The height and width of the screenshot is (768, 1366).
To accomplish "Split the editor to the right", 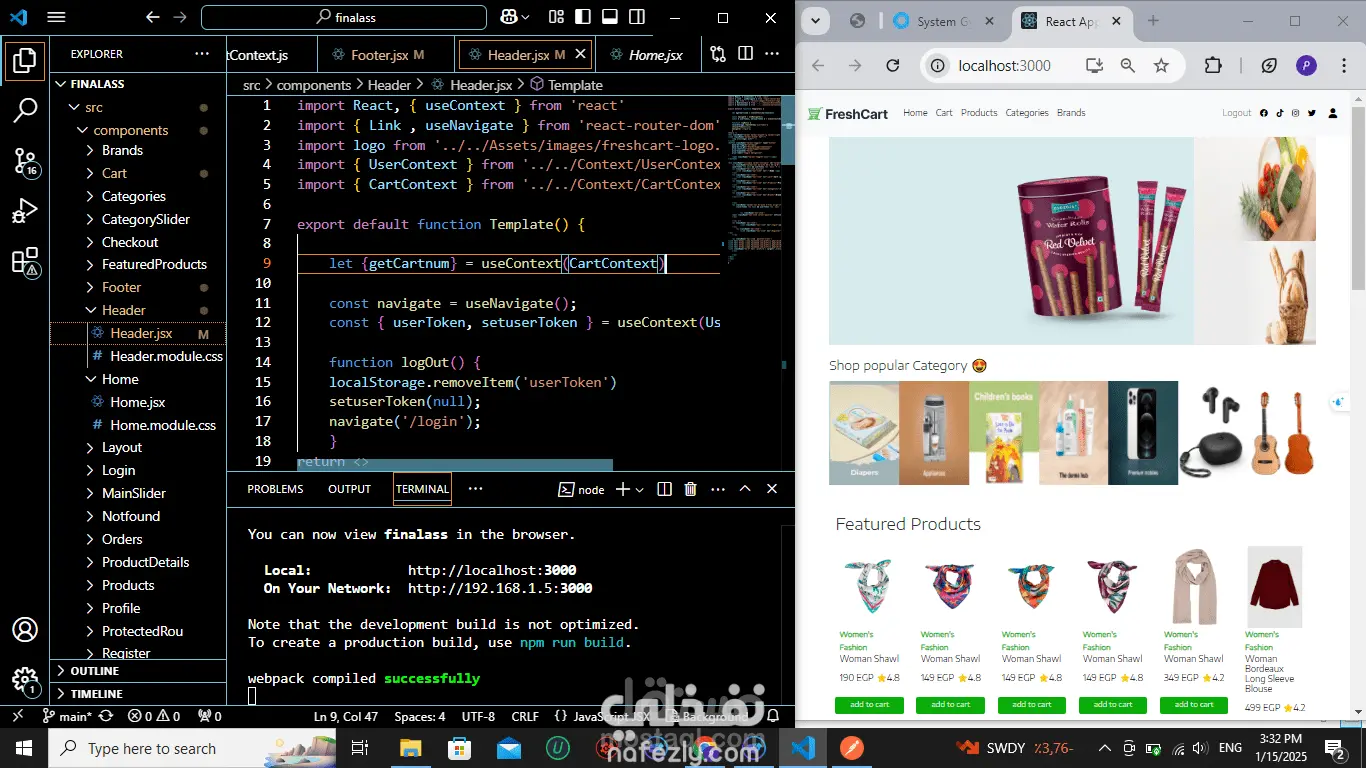I will click(x=745, y=54).
